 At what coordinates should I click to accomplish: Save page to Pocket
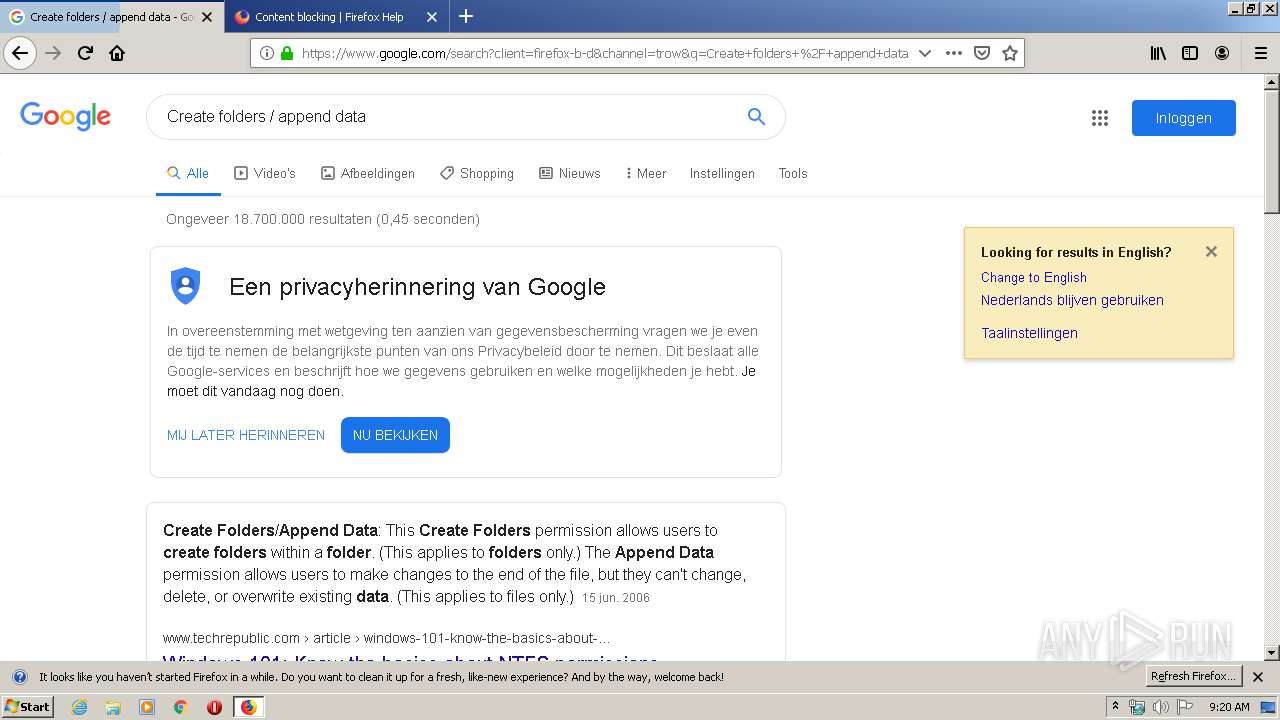[x=982, y=53]
